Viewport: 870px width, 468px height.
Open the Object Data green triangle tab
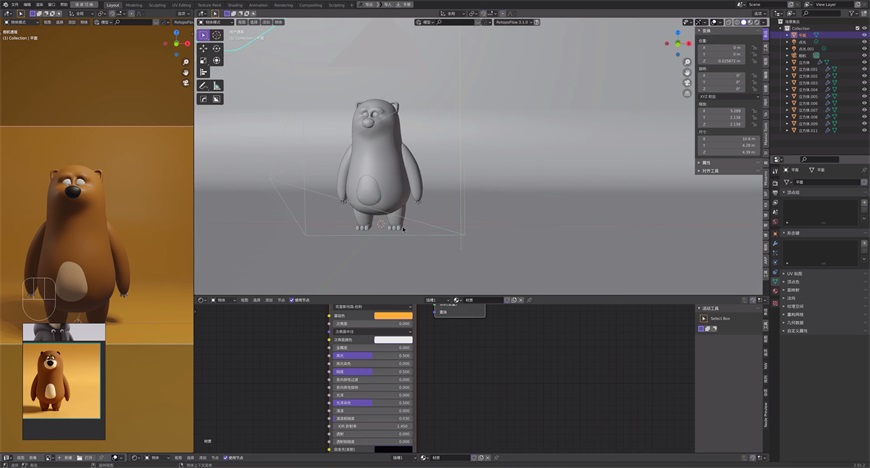click(x=775, y=283)
